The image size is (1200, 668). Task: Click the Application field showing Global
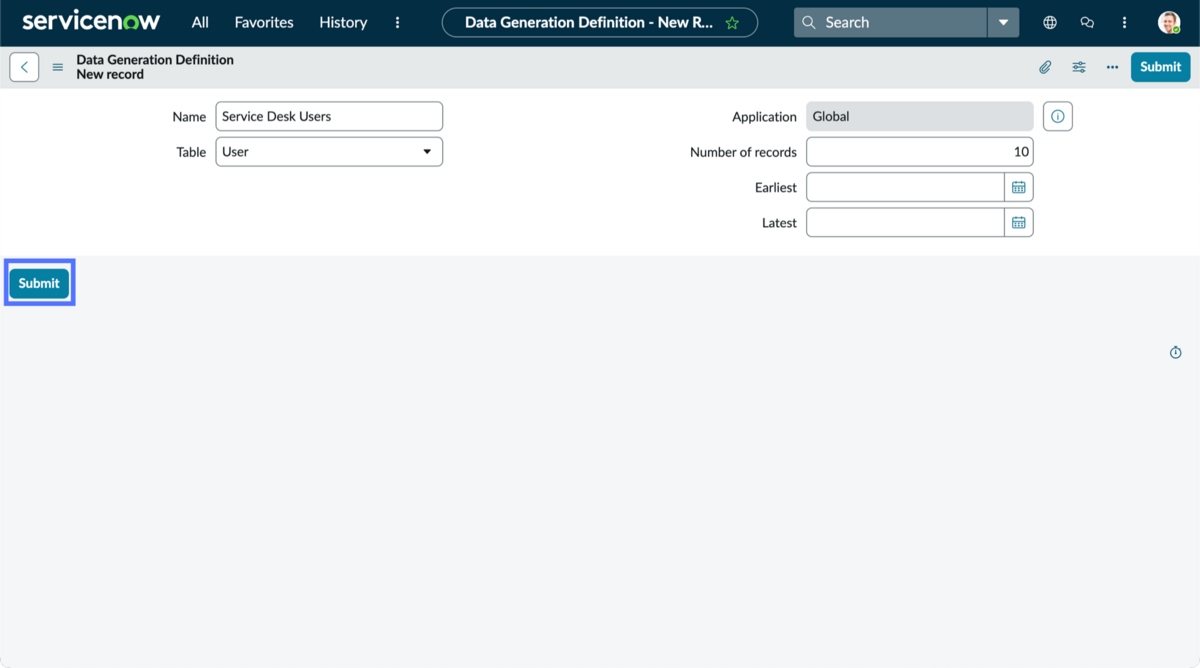pyautogui.click(x=920, y=116)
